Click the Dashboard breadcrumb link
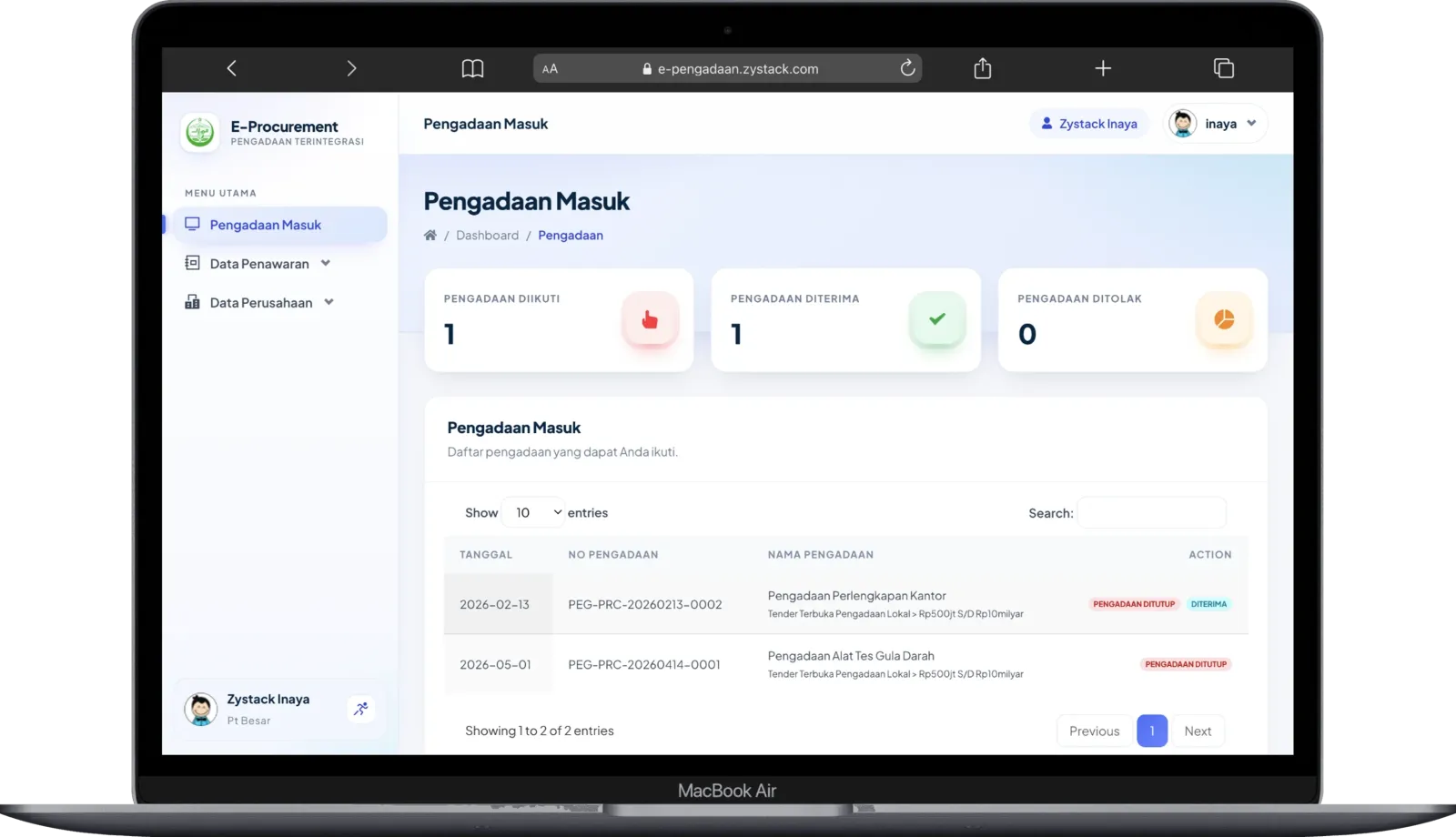Screen dimensions: 1456x837 tap(487, 235)
